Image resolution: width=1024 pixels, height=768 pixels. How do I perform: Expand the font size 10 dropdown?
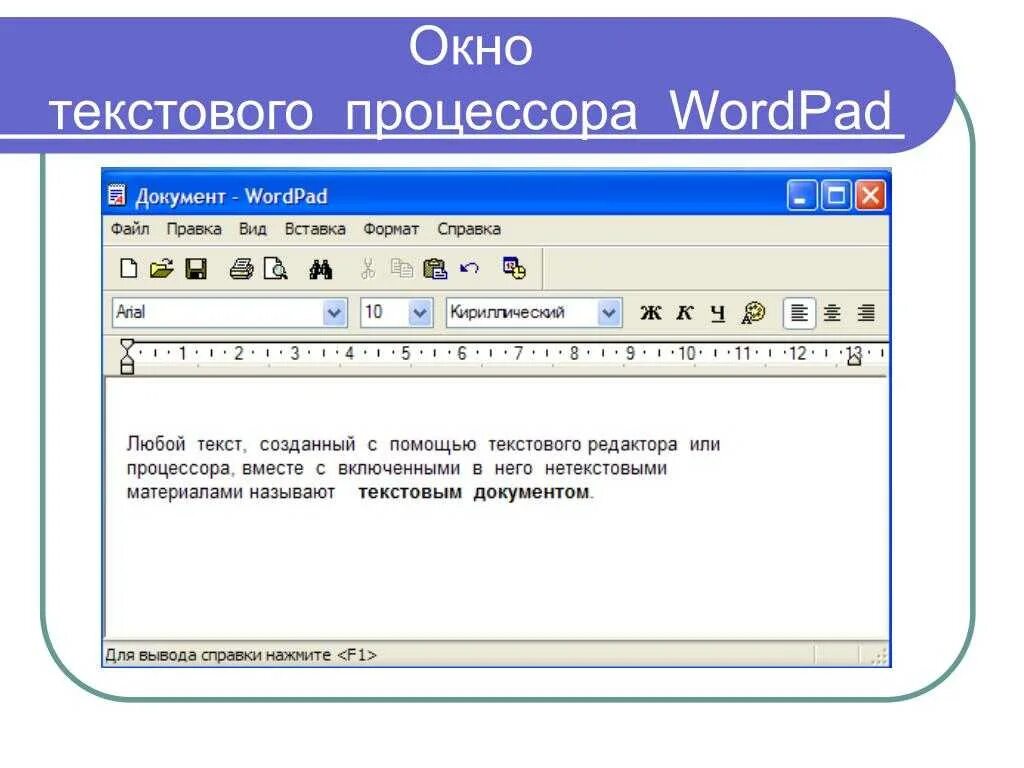tap(420, 313)
